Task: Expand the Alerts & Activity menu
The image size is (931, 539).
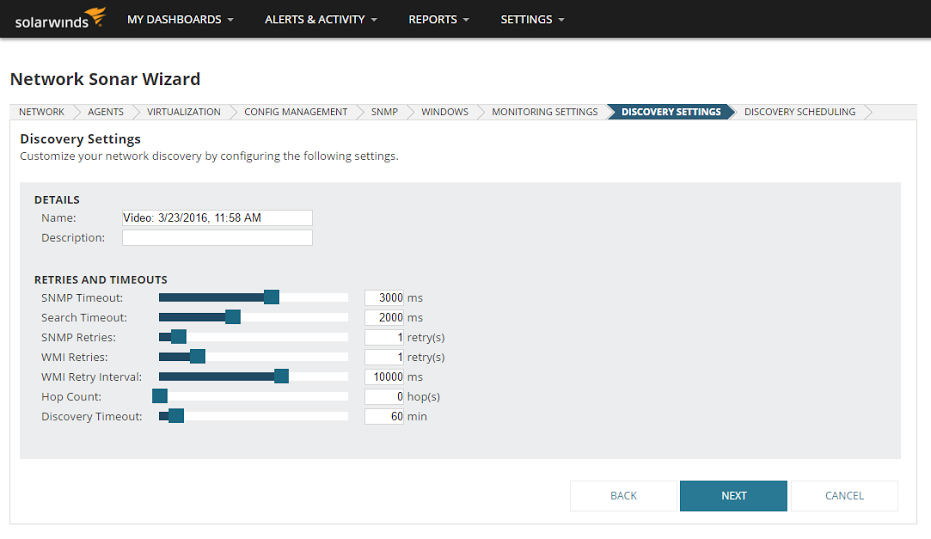Action: click(321, 20)
